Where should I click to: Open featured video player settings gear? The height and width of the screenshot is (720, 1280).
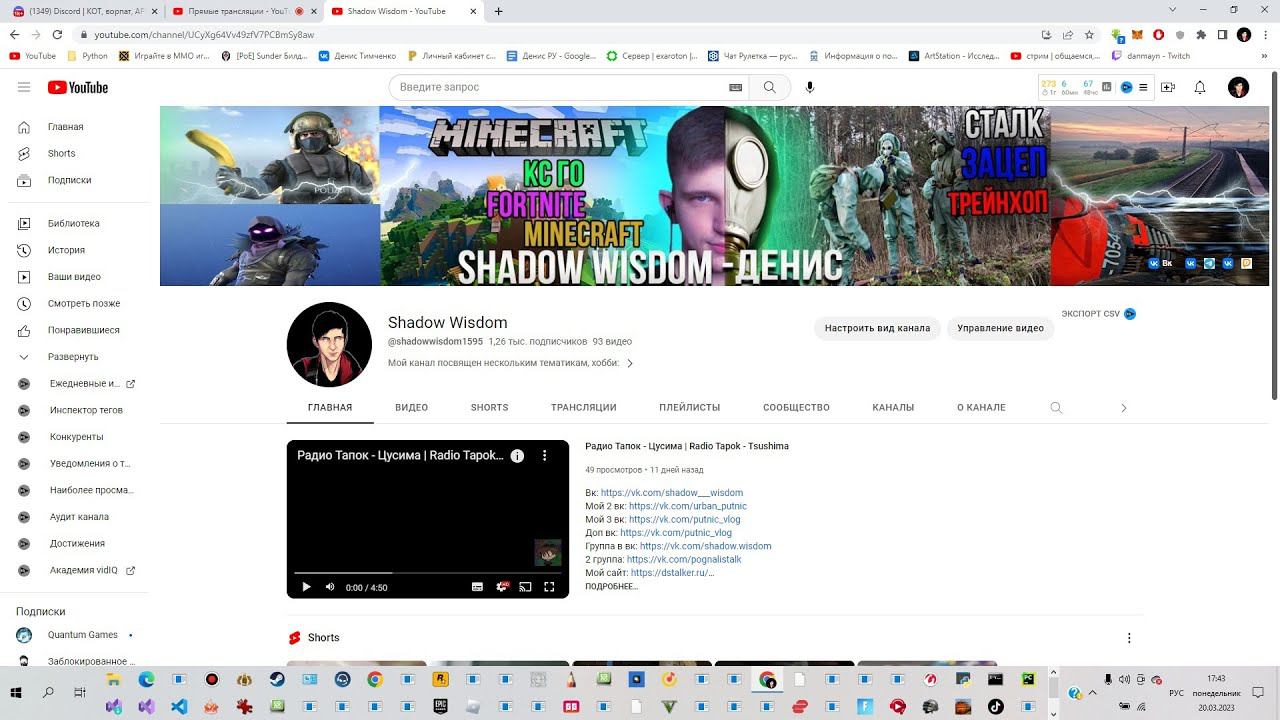tap(502, 587)
